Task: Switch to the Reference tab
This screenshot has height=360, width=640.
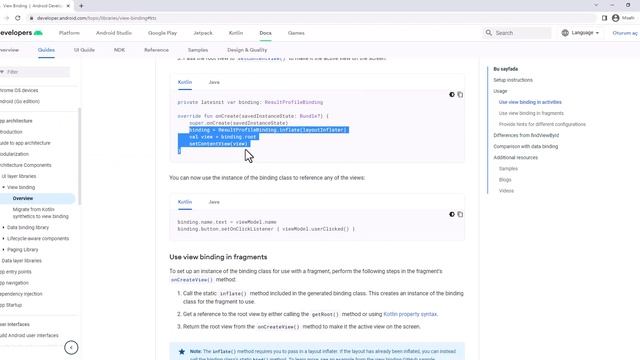Action: pyautogui.click(x=156, y=50)
